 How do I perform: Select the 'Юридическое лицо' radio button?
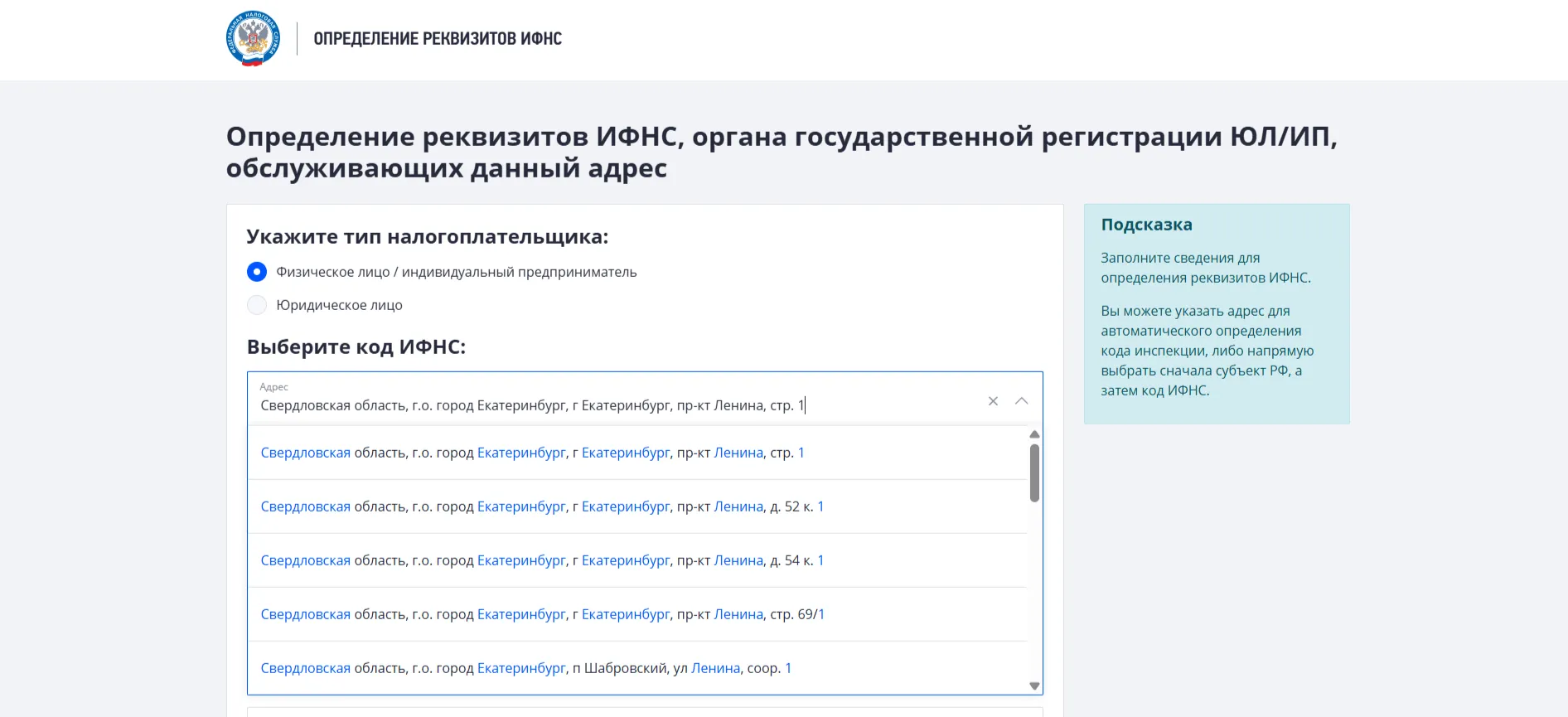[257, 305]
